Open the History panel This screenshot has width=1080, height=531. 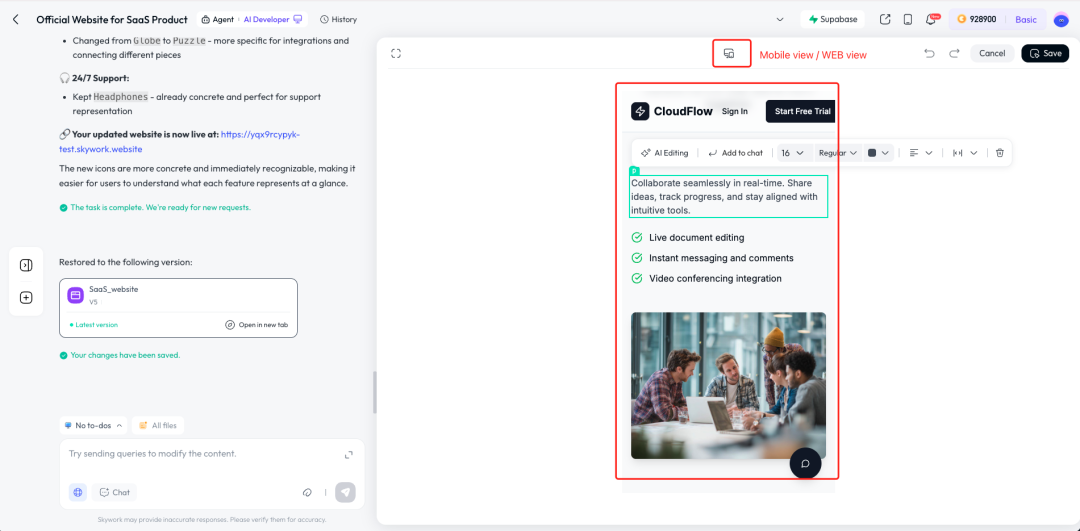click(338, 19)
